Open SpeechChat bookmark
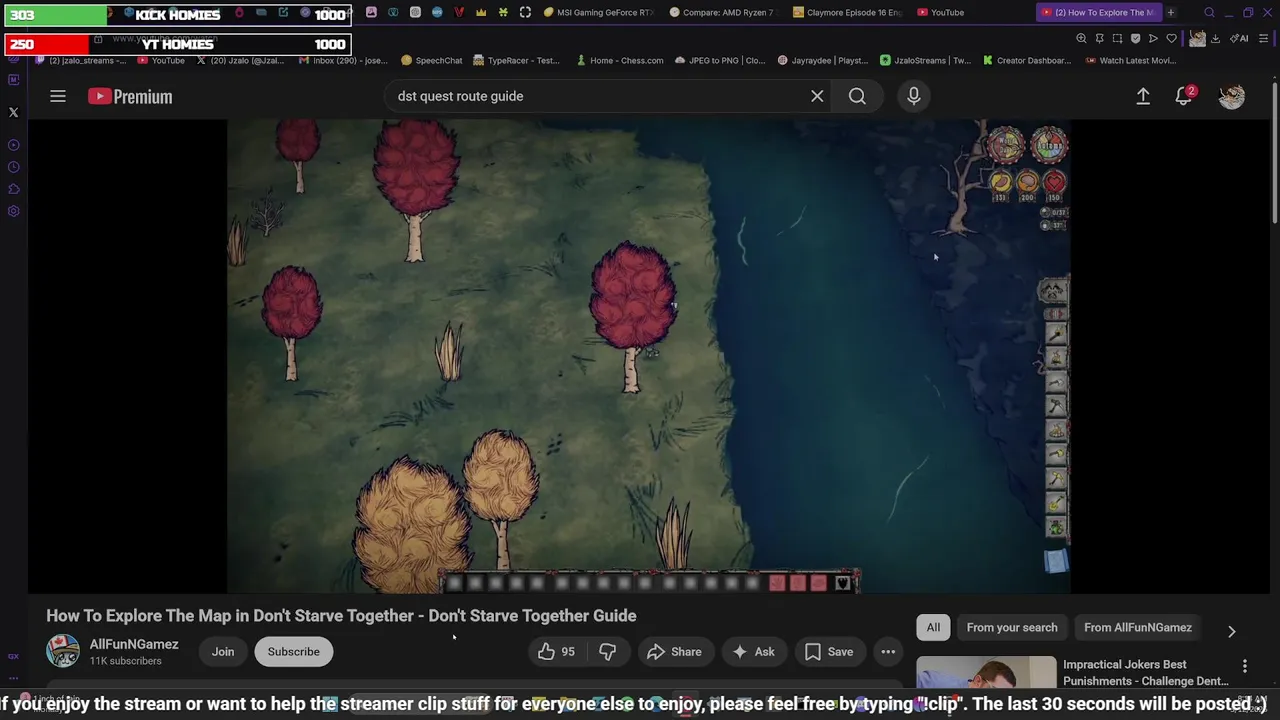Screen dimensions: 1280x720 (x=431, y=60)
